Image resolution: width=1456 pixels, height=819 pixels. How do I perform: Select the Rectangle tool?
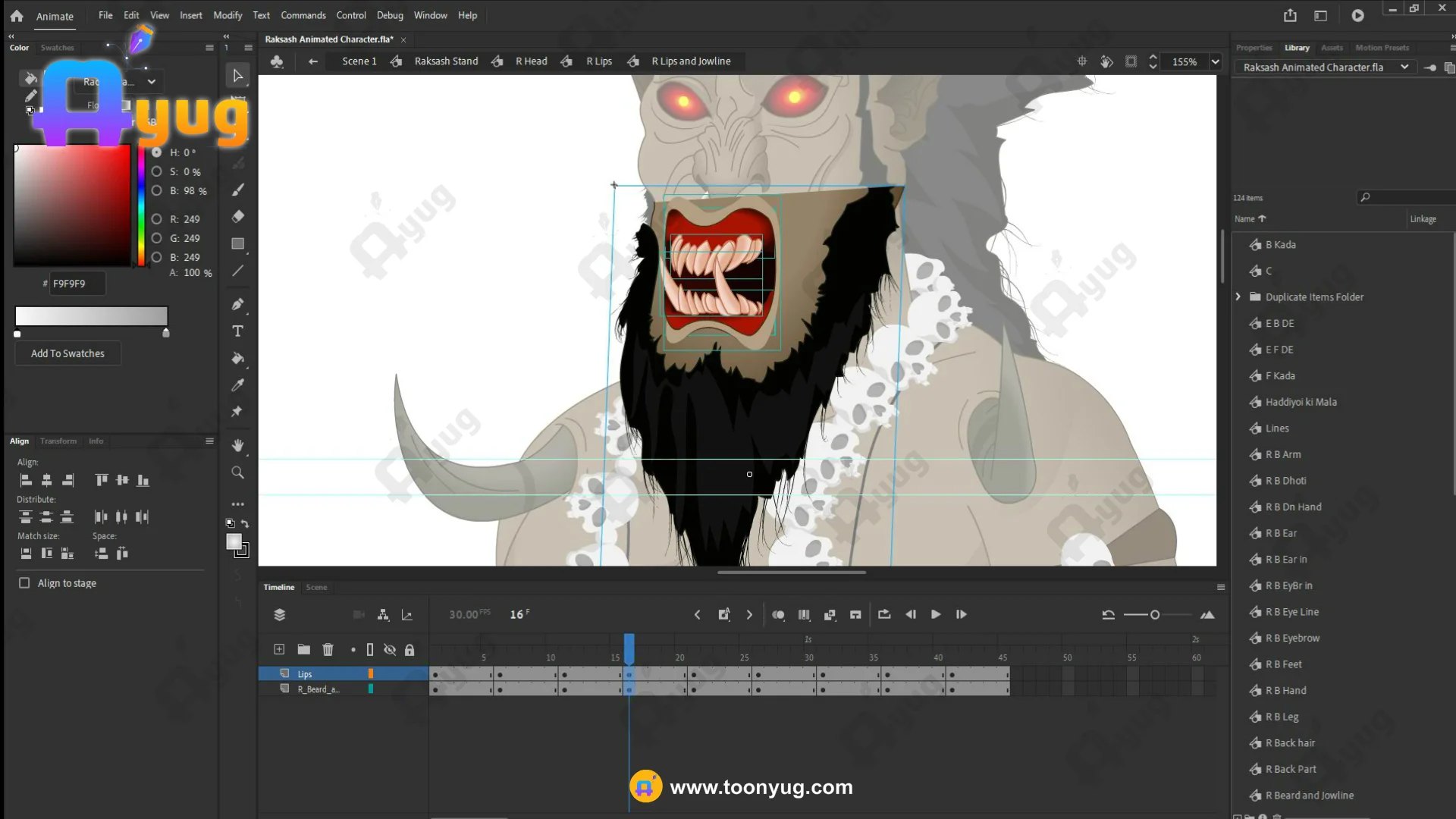click(x=237, y=243)
